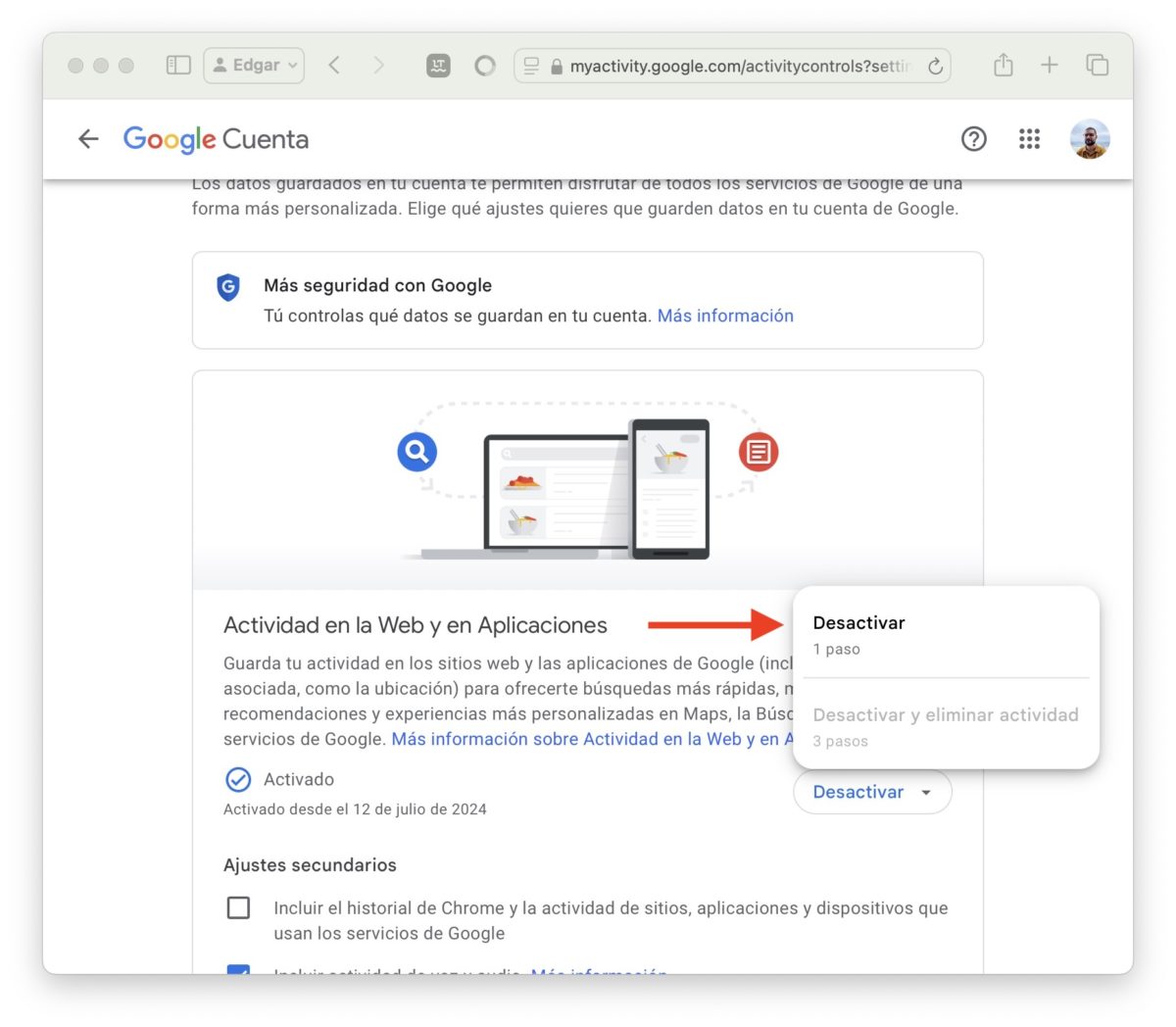Image resolution: width=1176 pixels, height=1027 pixels.
Task: Open the account profile avatar
Action: pos(1090,139)
